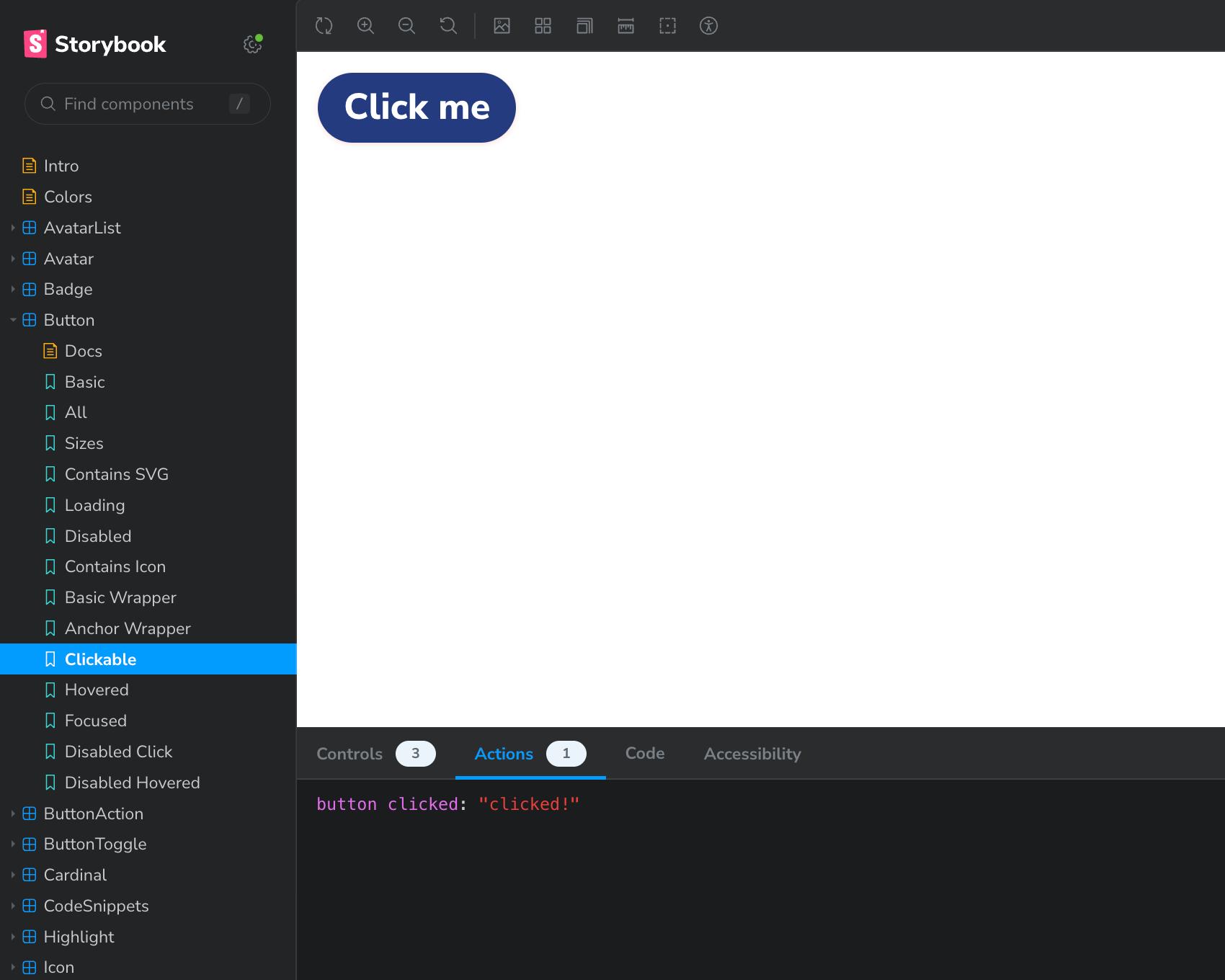Click the Find components search field
Image resolution: width=1225 pixels, height=980 pixels.
point(137,104)
